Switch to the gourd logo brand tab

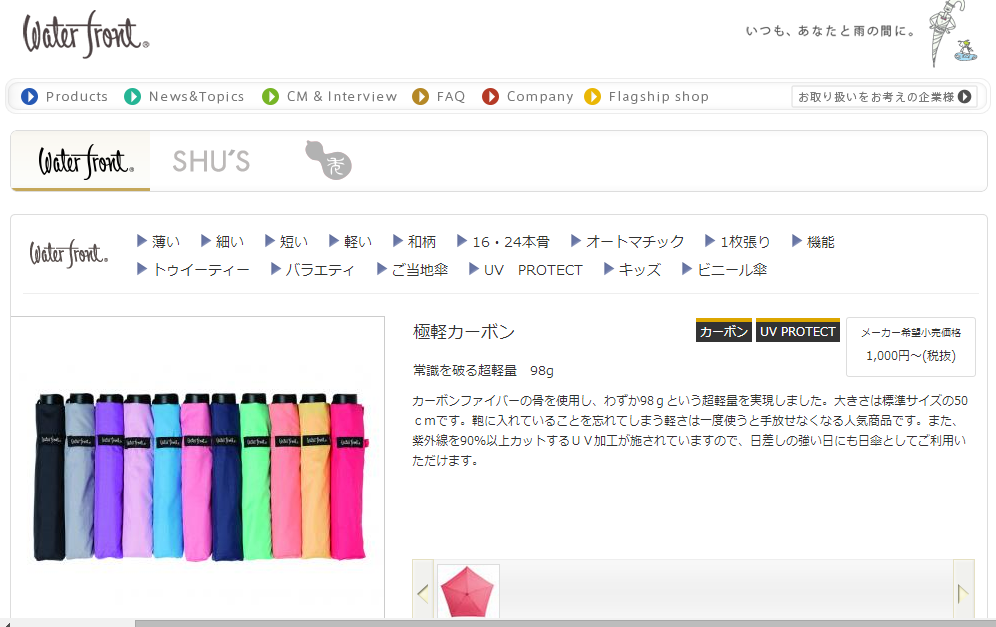(328, 160)
